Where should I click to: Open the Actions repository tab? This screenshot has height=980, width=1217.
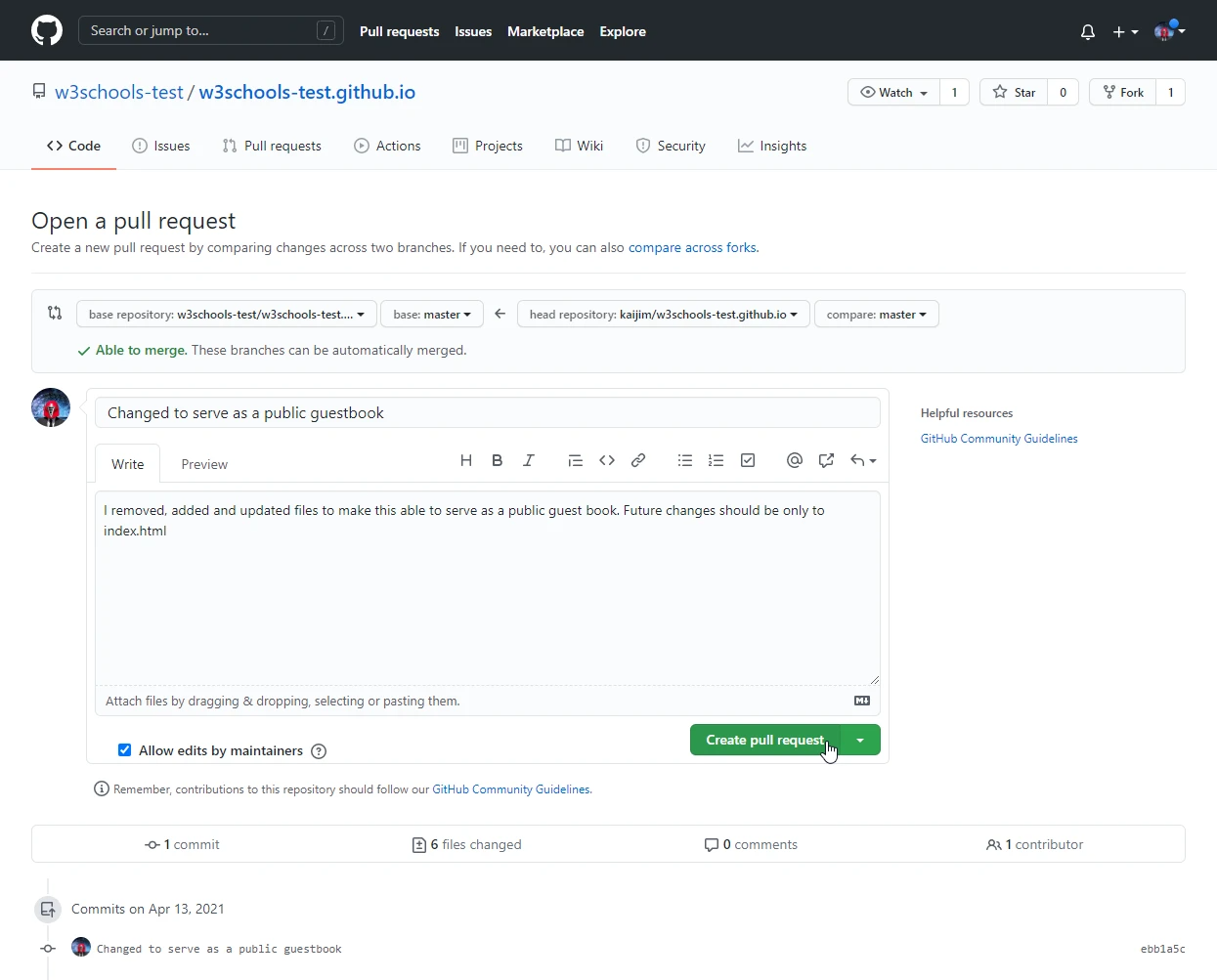click(387, 146)
